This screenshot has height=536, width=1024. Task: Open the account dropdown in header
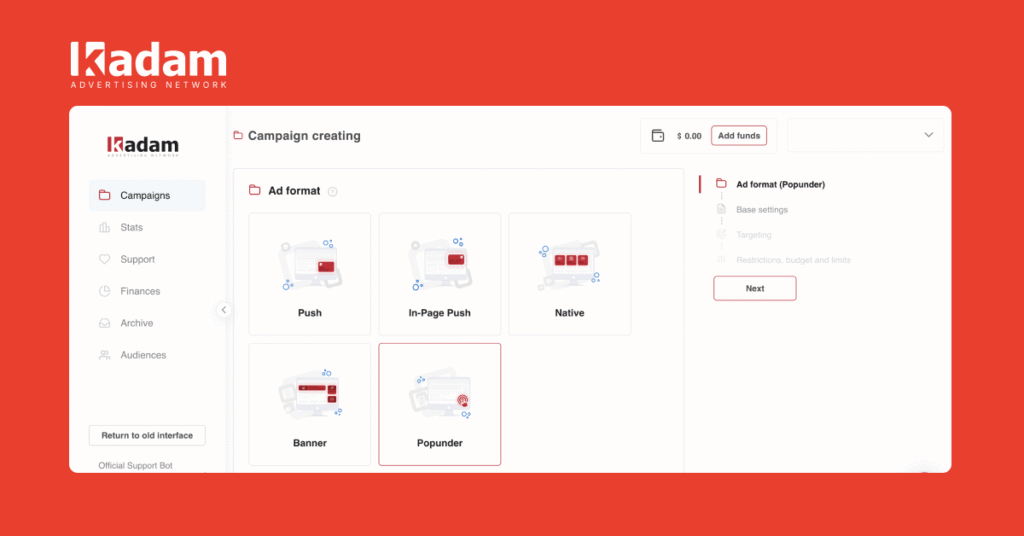(x=865, y=136)
